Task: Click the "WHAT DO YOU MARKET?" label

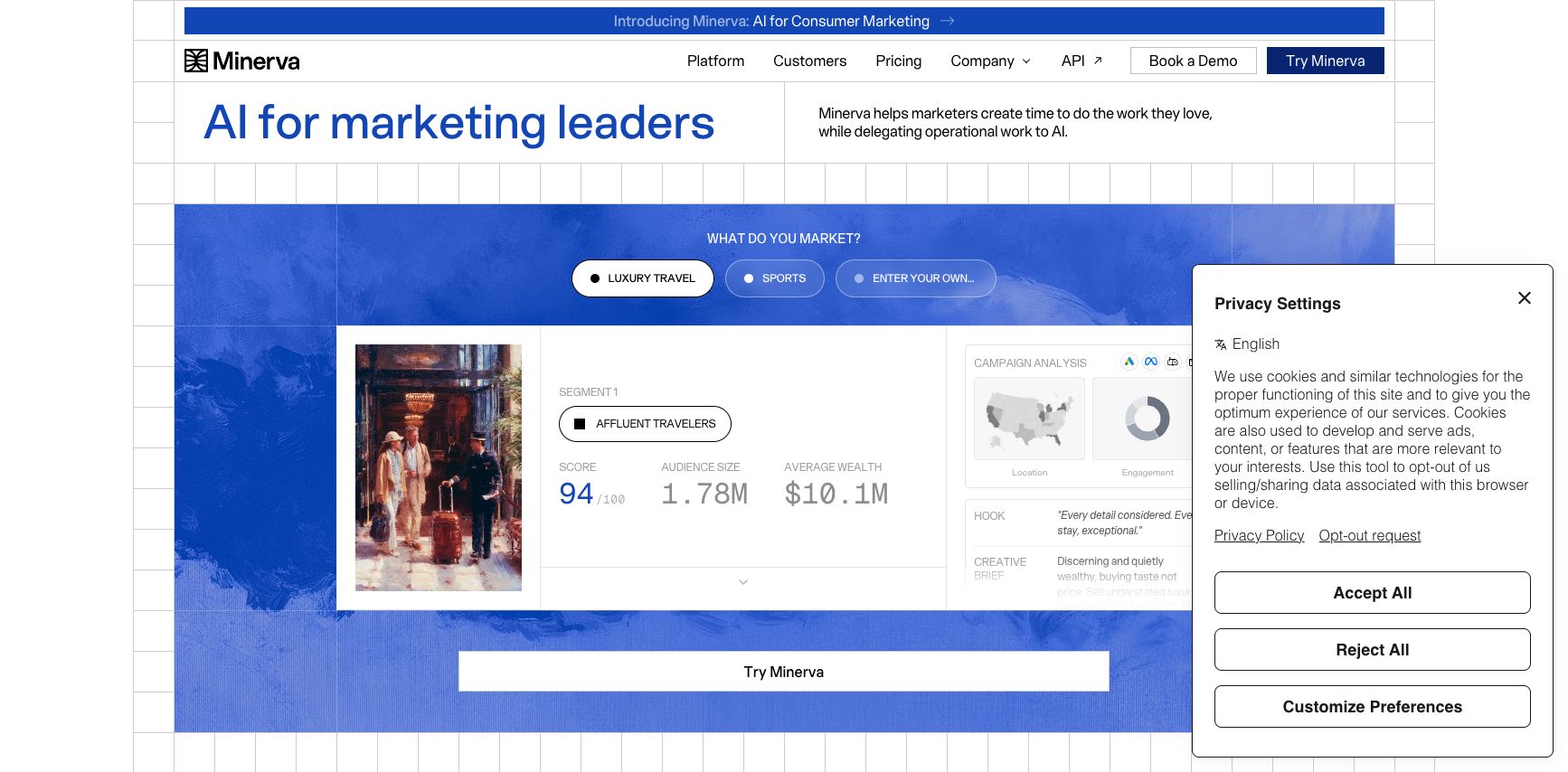Action: 783,239
